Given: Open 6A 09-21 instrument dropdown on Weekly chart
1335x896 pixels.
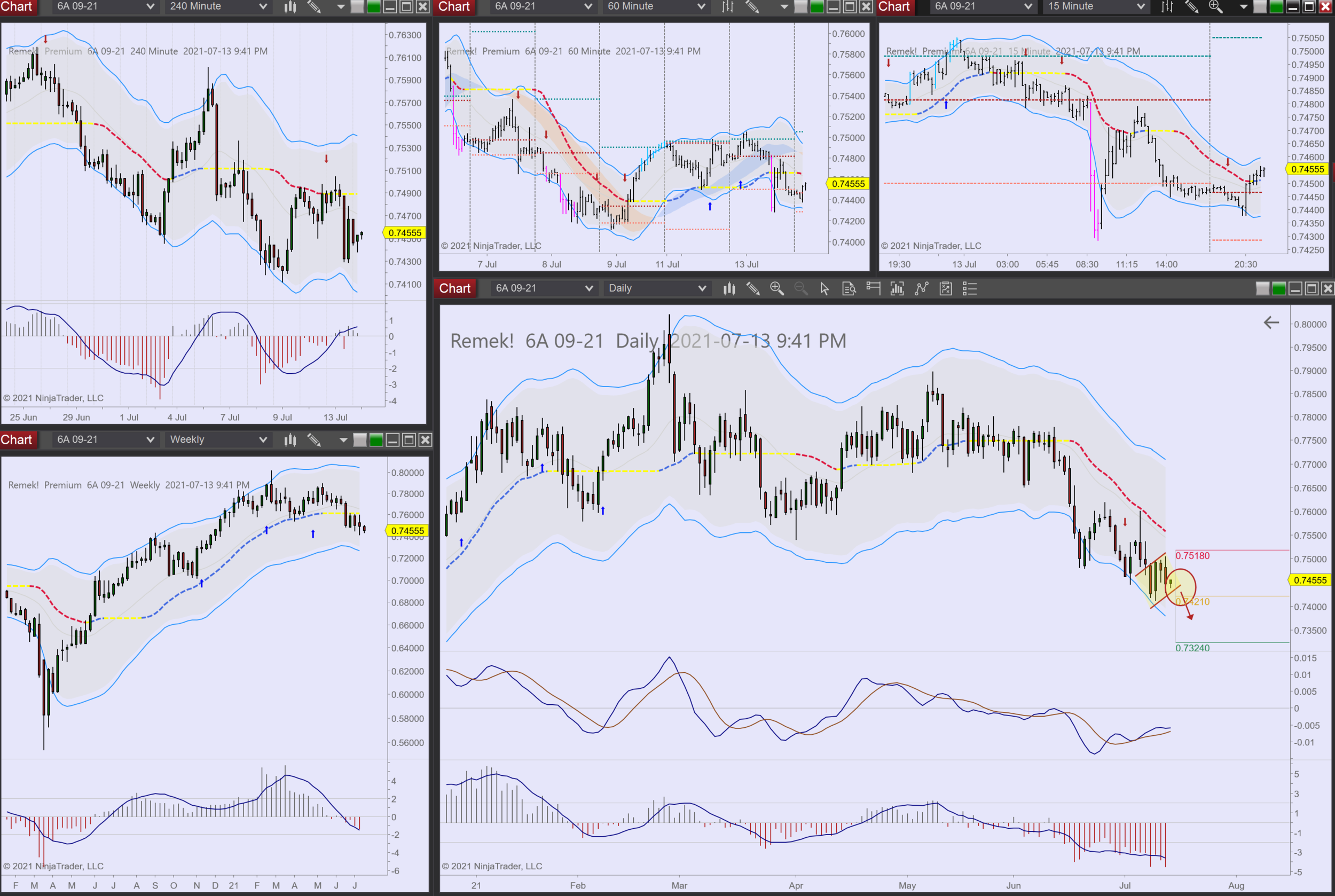Looking at the screenshot, I should click(x=150, y=439).
